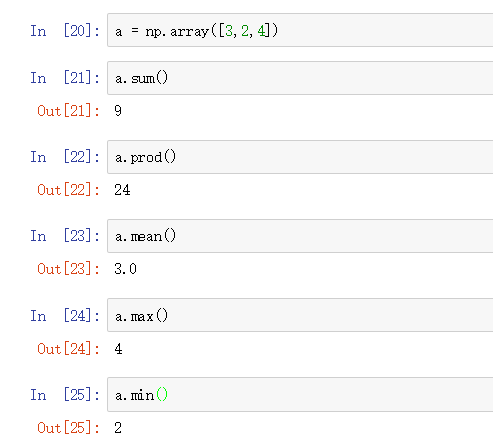Click the np.array([3,2,4]) code cell
This screenshot has width=493, height=445.
[300, 30]
